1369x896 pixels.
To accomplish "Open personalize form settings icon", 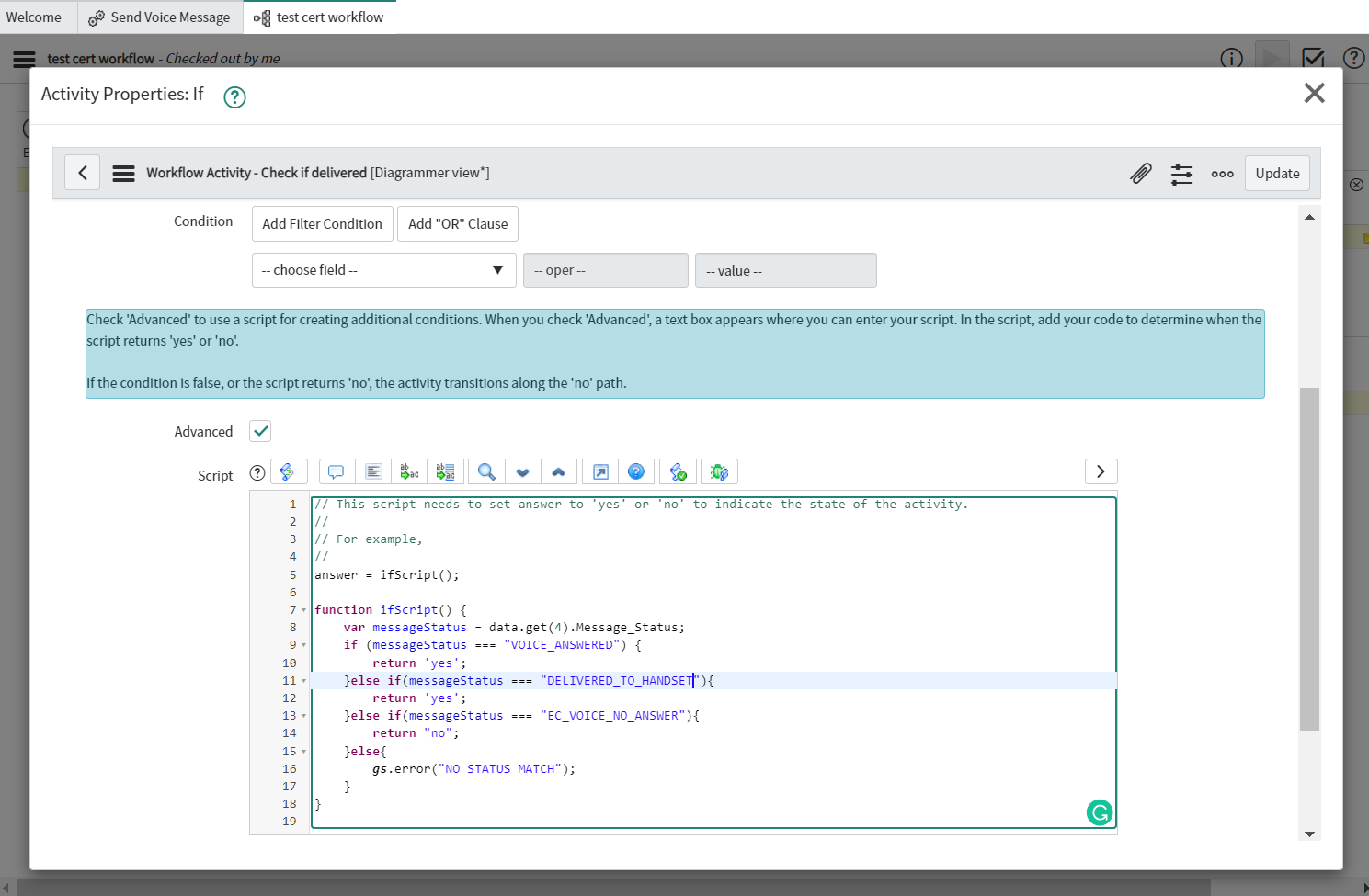I will pyautogui.click(x=1181, y=174).
